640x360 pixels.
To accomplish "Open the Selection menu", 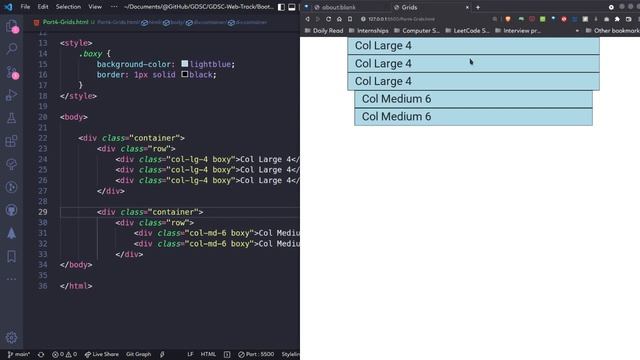I will click(68, 7).
